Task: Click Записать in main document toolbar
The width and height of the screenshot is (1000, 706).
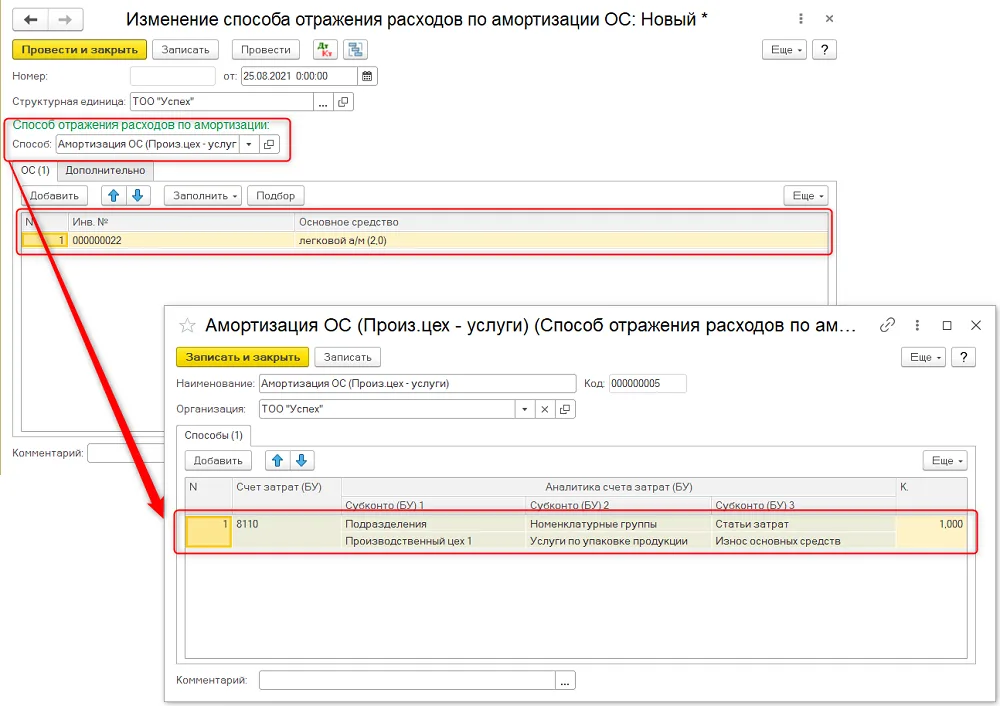Action: point(185,50)
